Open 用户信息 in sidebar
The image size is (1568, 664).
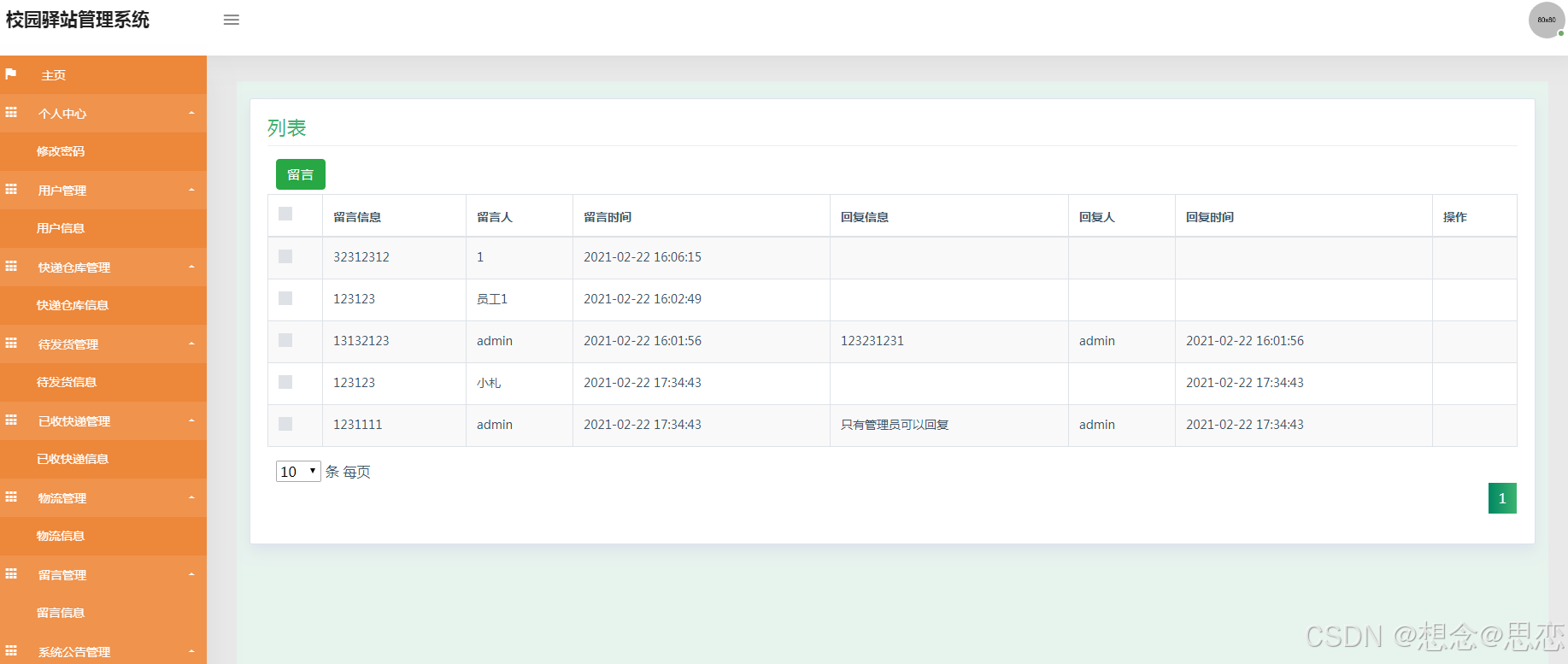tap(61, 228)
